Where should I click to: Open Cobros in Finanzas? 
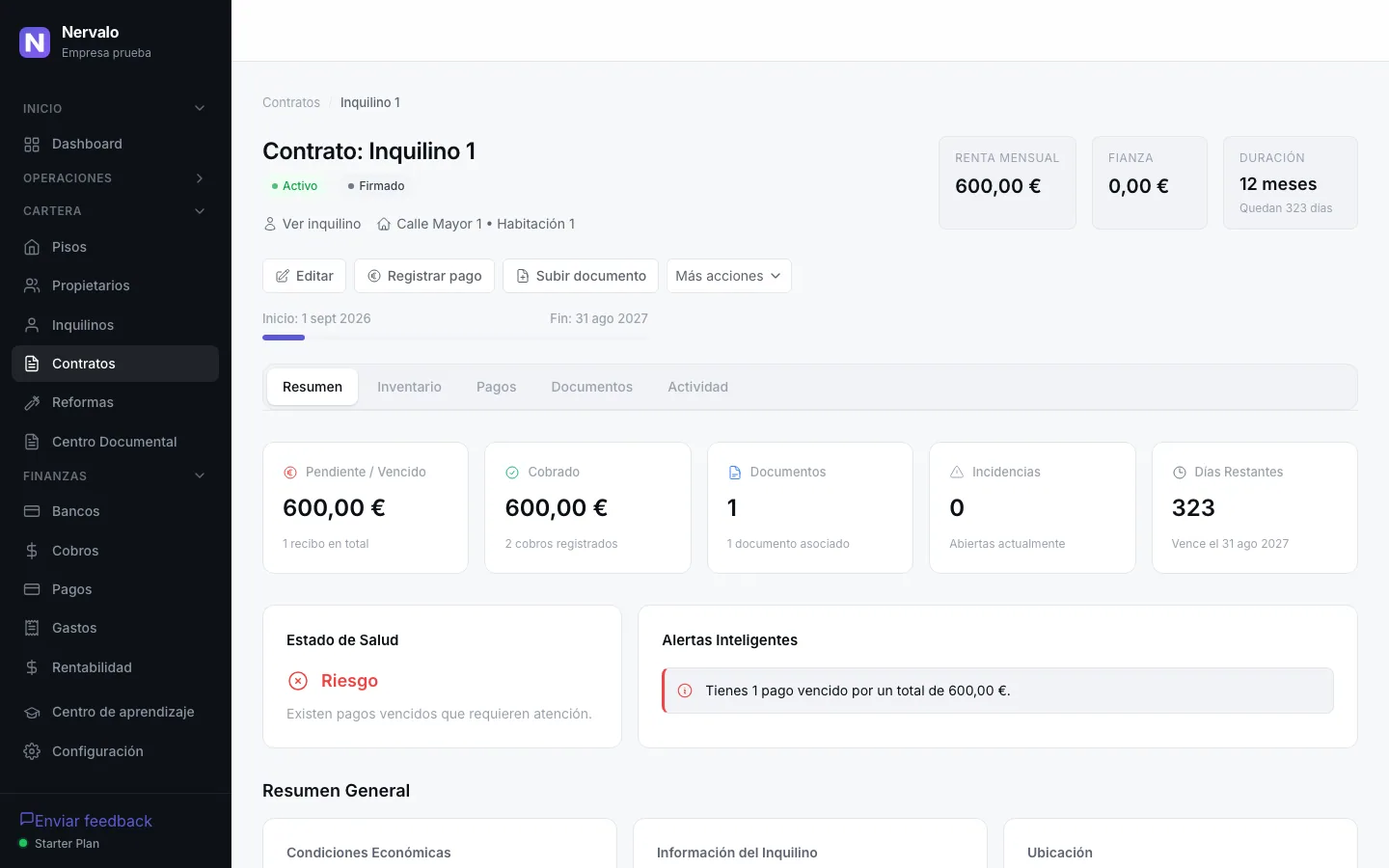click(115, 551)
